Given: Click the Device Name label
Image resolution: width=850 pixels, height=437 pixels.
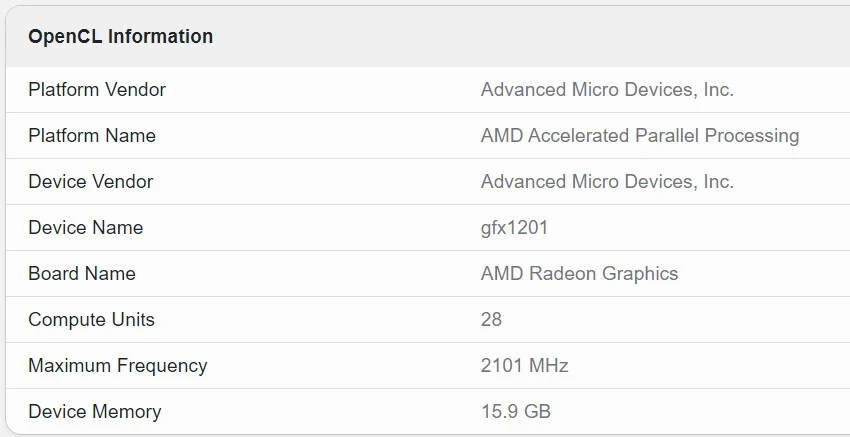Looking at the screenshot, I should click(85, 228).
